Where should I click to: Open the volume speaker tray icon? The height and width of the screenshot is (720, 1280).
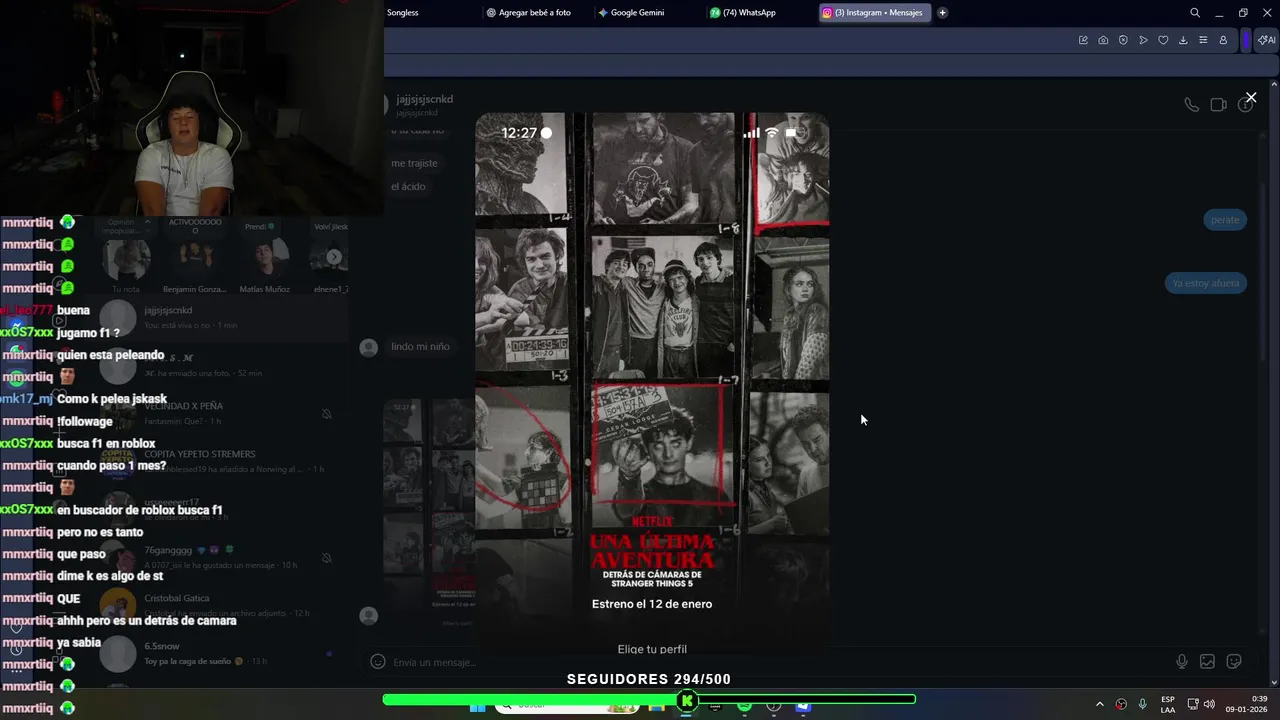(x=1209, y=704)
